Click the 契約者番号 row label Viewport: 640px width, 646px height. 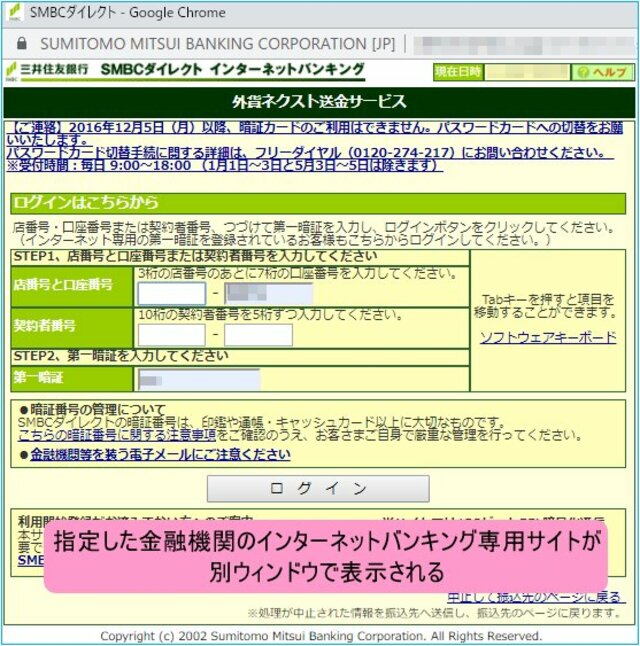[45, 325]
